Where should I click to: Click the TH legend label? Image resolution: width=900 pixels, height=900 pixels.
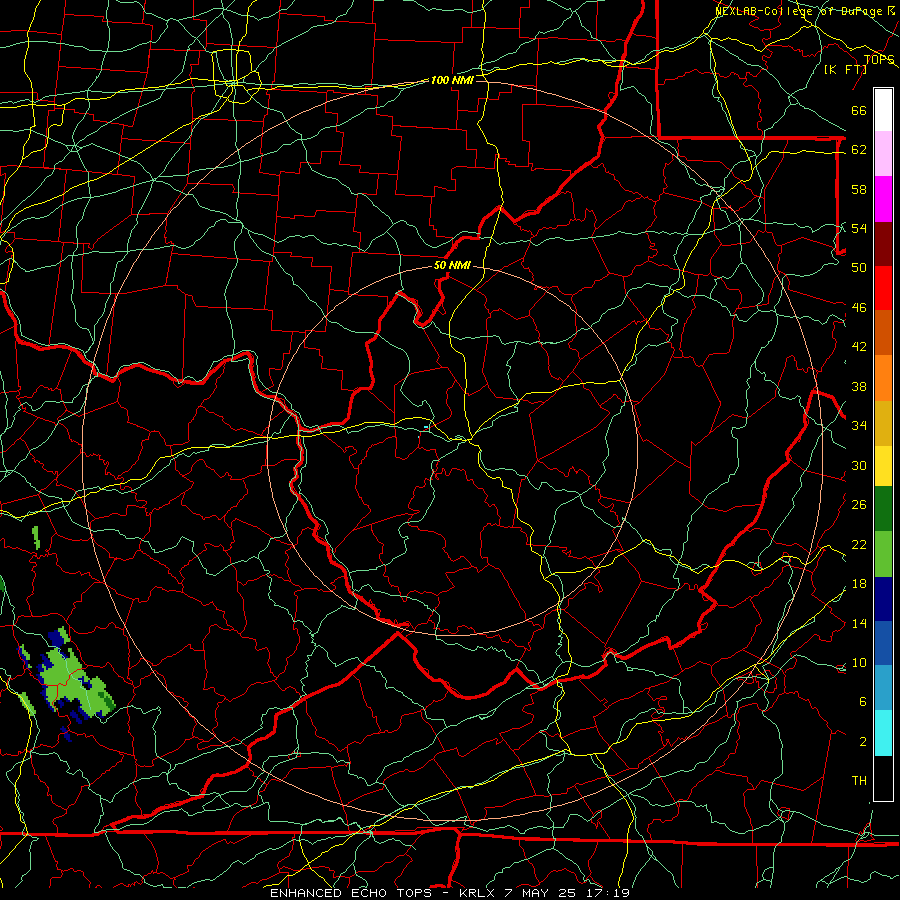[x=859, y=781]
